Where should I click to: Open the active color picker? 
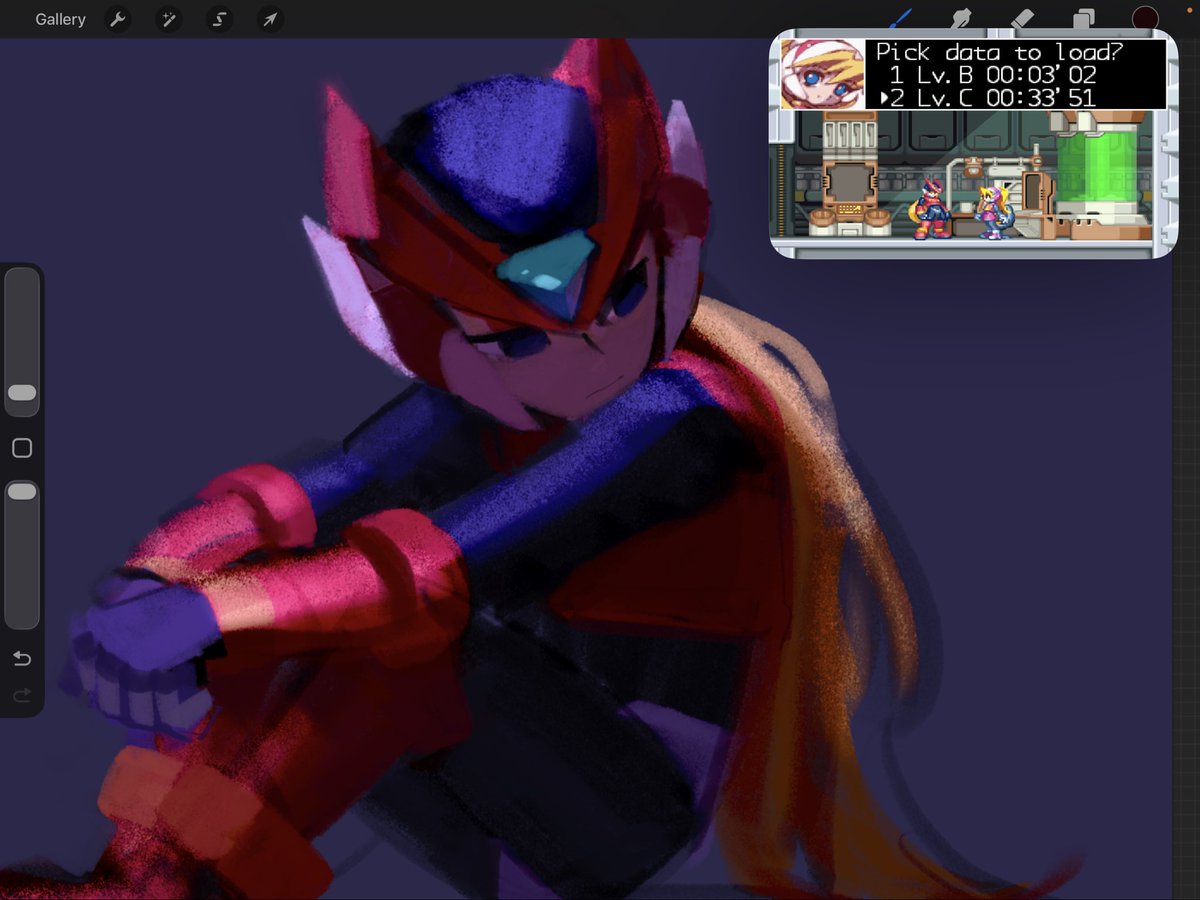pos(1145,18)
